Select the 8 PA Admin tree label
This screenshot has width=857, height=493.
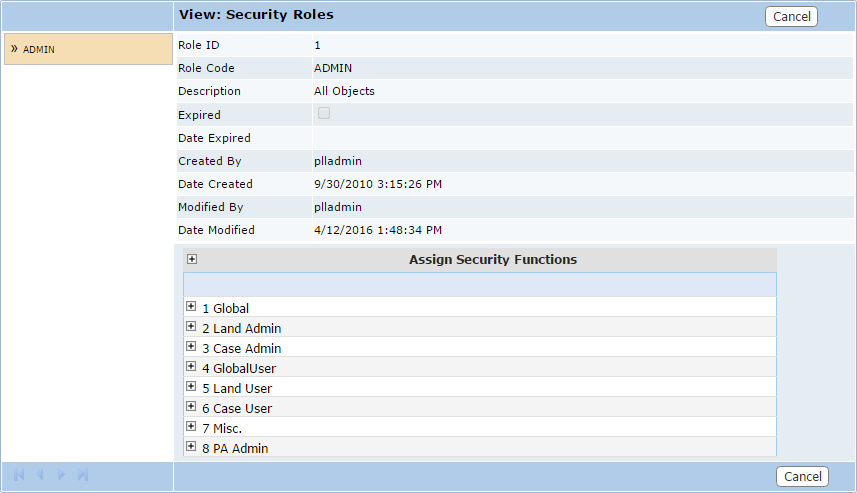[235, 449]
